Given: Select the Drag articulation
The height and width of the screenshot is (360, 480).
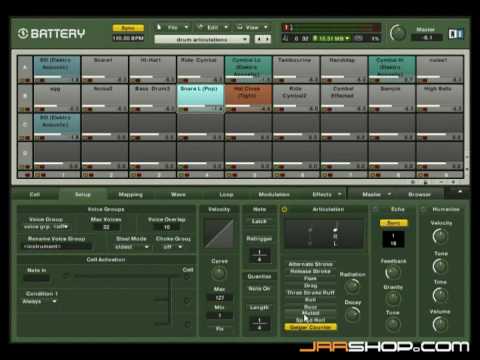Looking at the screenshot, I should pos(310,286).
